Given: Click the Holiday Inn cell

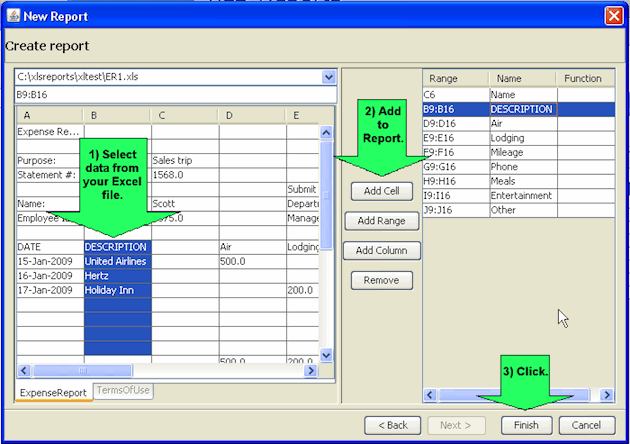Looking at the screenshot, I should coord(117,291).
